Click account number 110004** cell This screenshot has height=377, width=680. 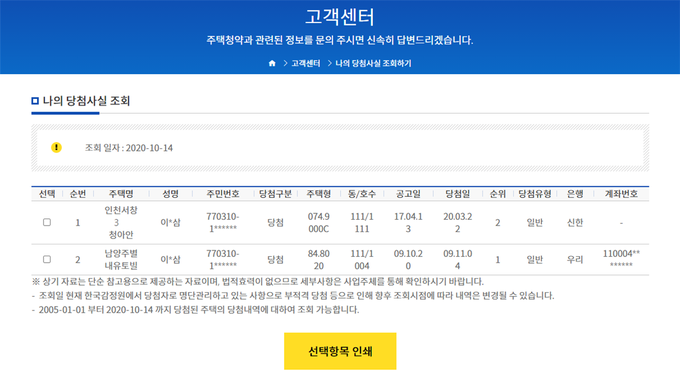(x=621, y=259)
